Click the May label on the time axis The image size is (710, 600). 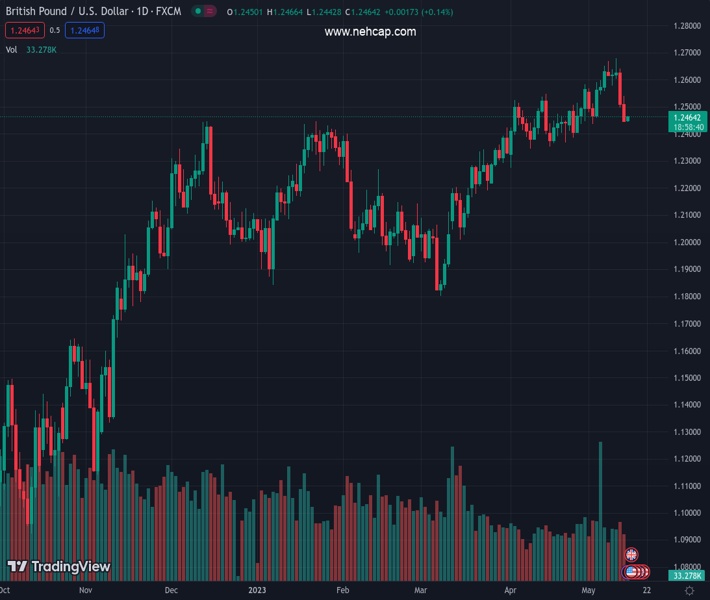(x=588, y=591)
